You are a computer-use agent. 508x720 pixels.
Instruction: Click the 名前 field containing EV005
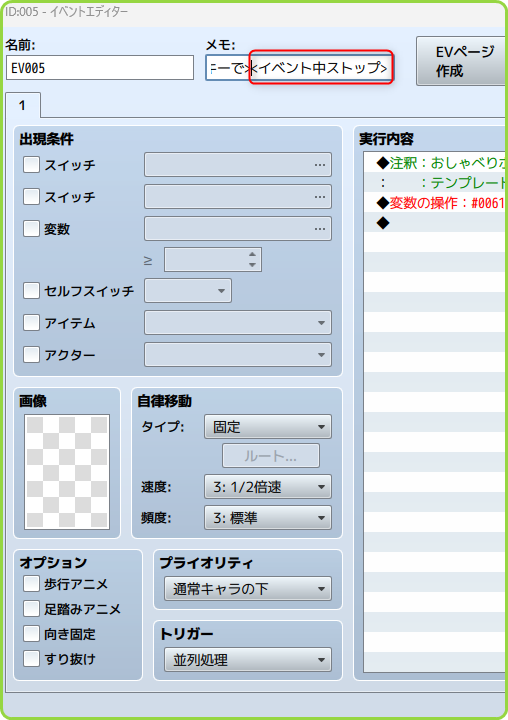coord(100,68)
